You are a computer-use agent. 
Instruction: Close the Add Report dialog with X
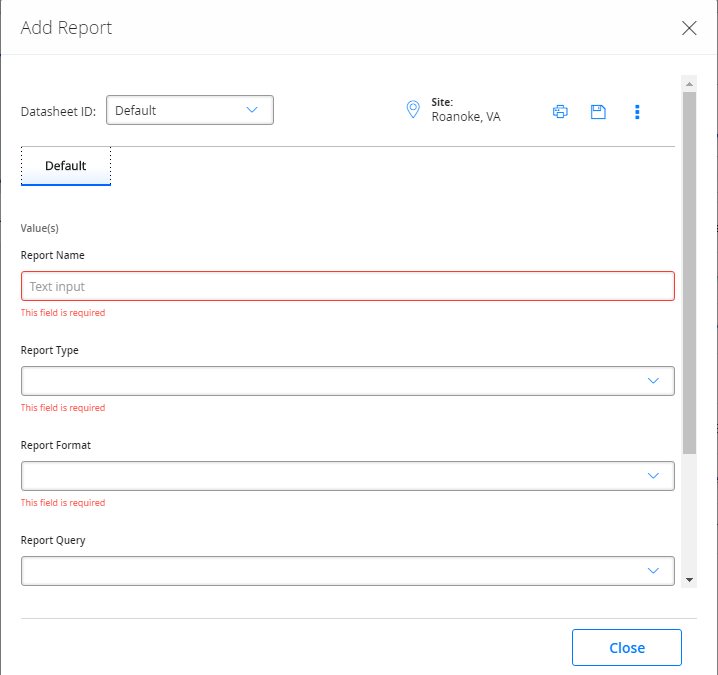click(x=689, y=28)
